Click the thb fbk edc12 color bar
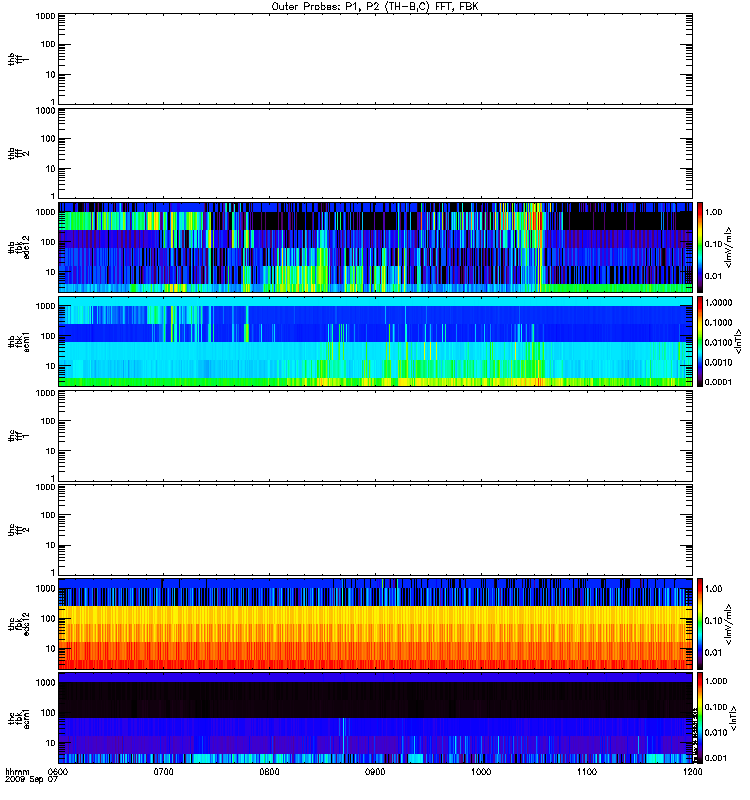 pyautogui.click(x=700, y=247)
